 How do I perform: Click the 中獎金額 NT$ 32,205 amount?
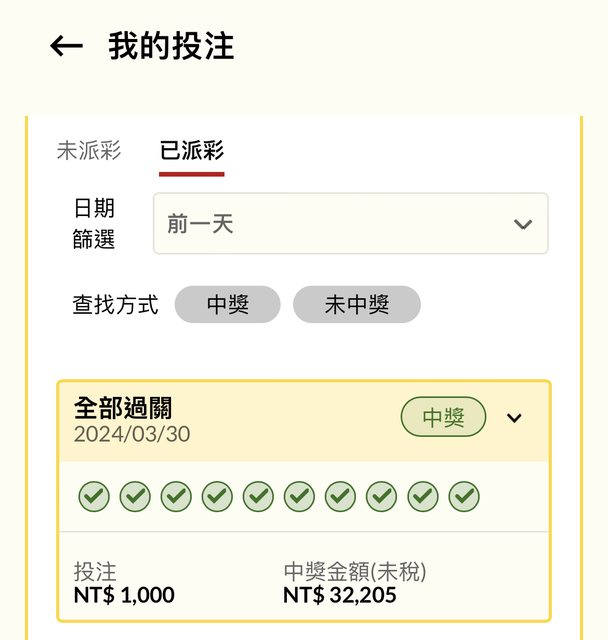click(x=340, y=595)
